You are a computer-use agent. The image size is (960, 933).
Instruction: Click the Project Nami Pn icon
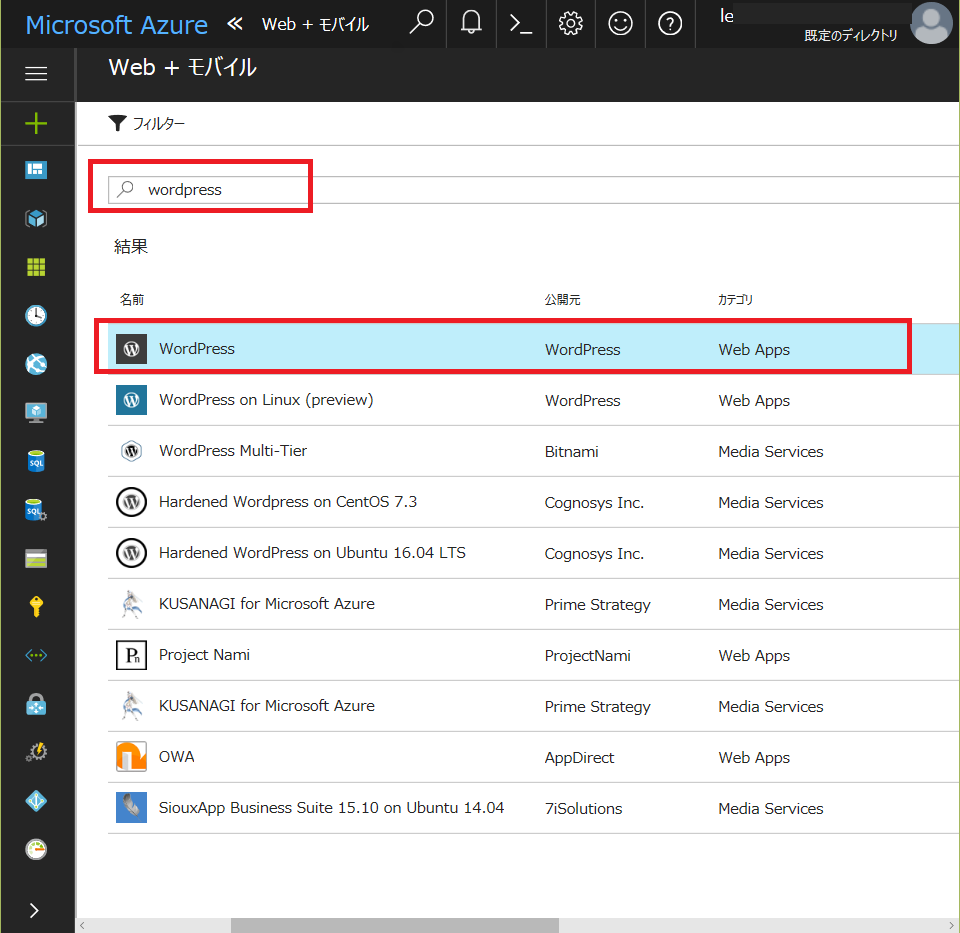pyautogui.click(x=131, y=655)
